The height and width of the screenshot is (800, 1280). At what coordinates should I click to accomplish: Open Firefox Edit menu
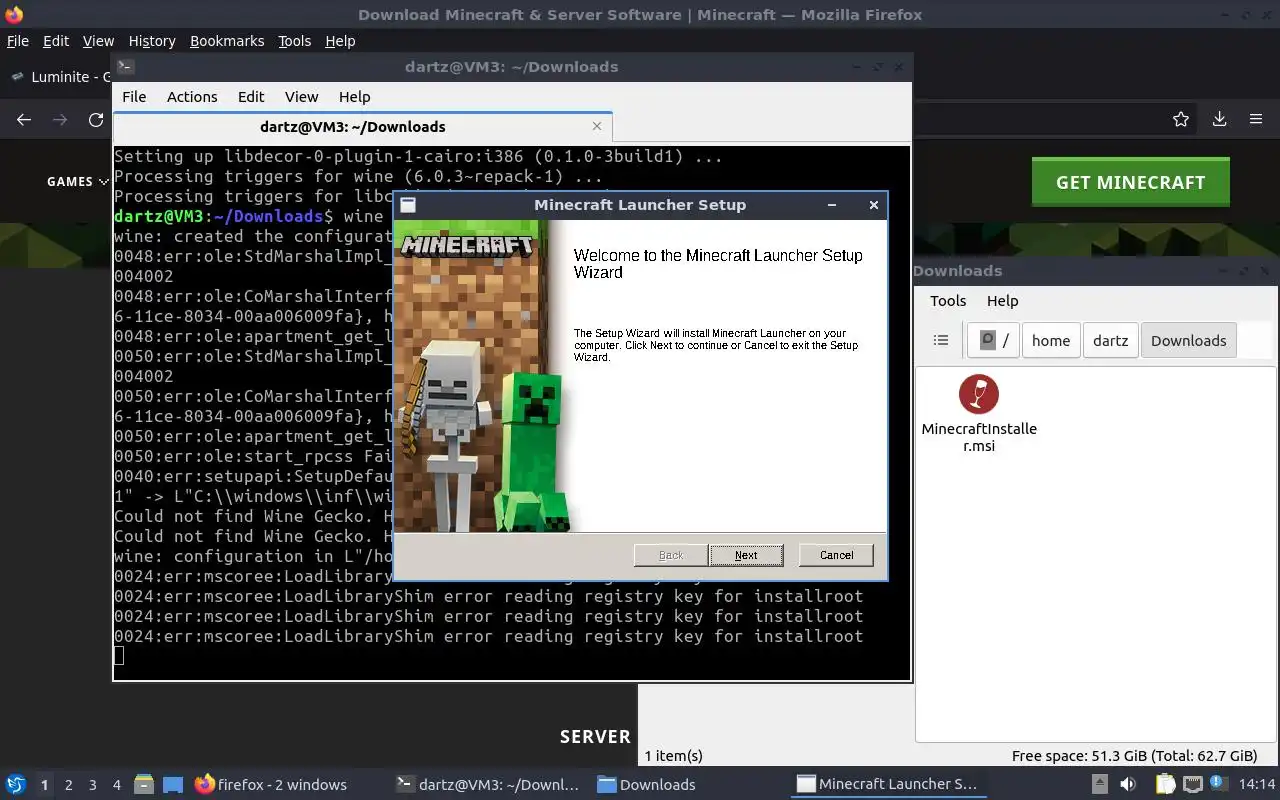[56, 41]
